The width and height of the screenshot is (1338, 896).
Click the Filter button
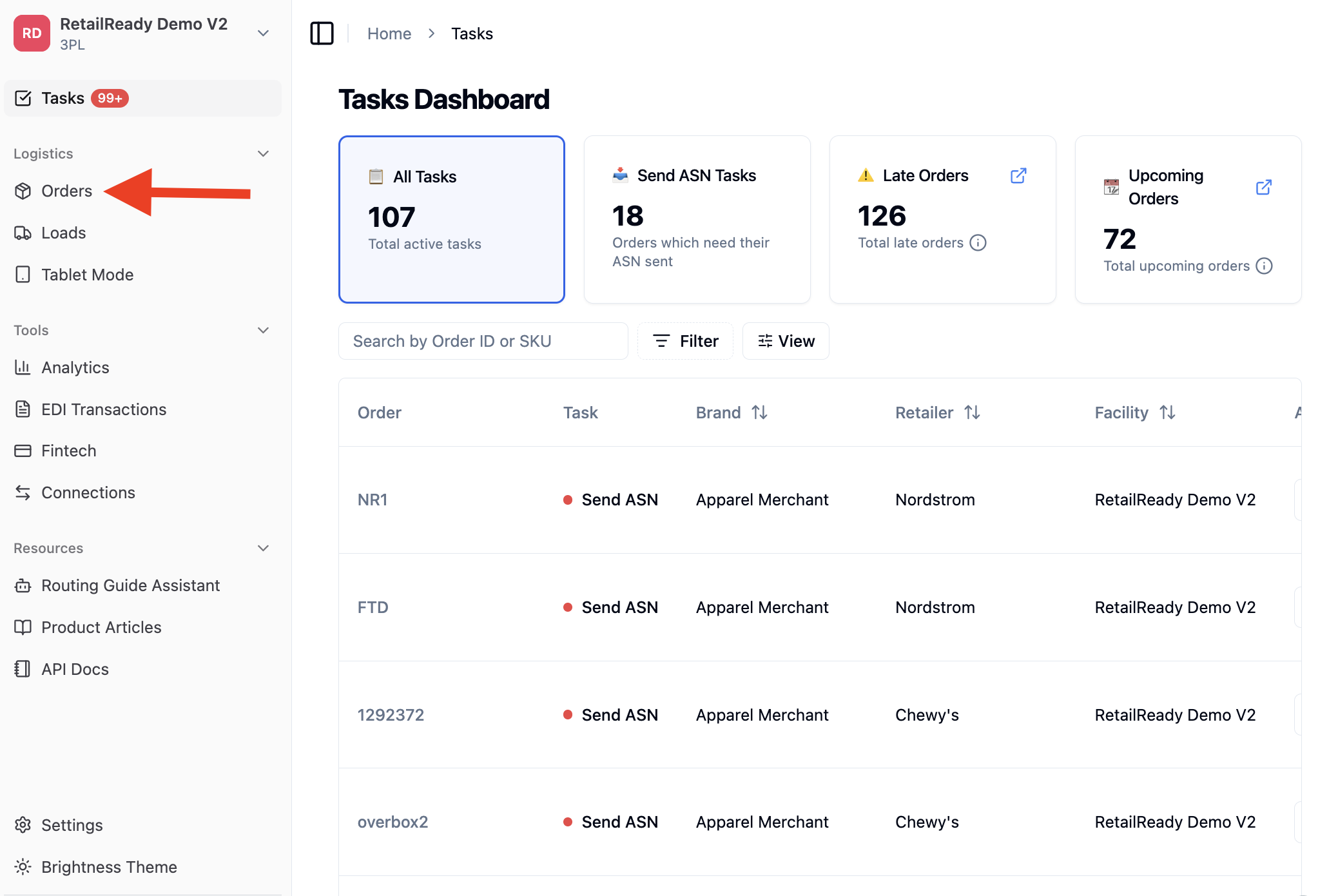(685, 341)
